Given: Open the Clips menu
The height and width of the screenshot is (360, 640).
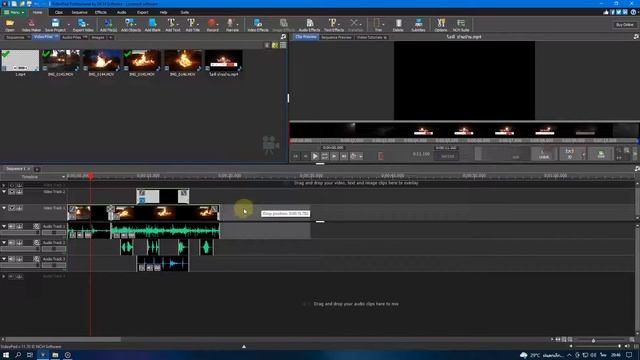Looking at the screenshot, I should (x=59, y=12).
